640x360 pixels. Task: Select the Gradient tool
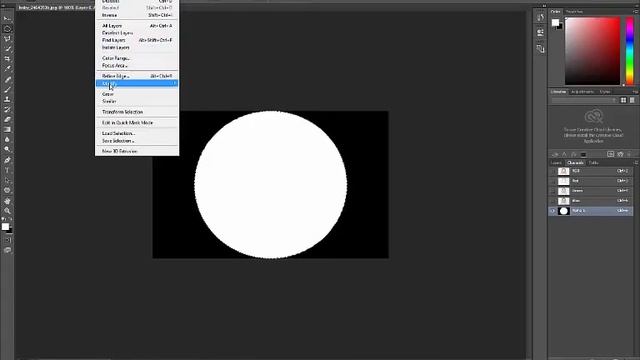click(x=7, y=129)
